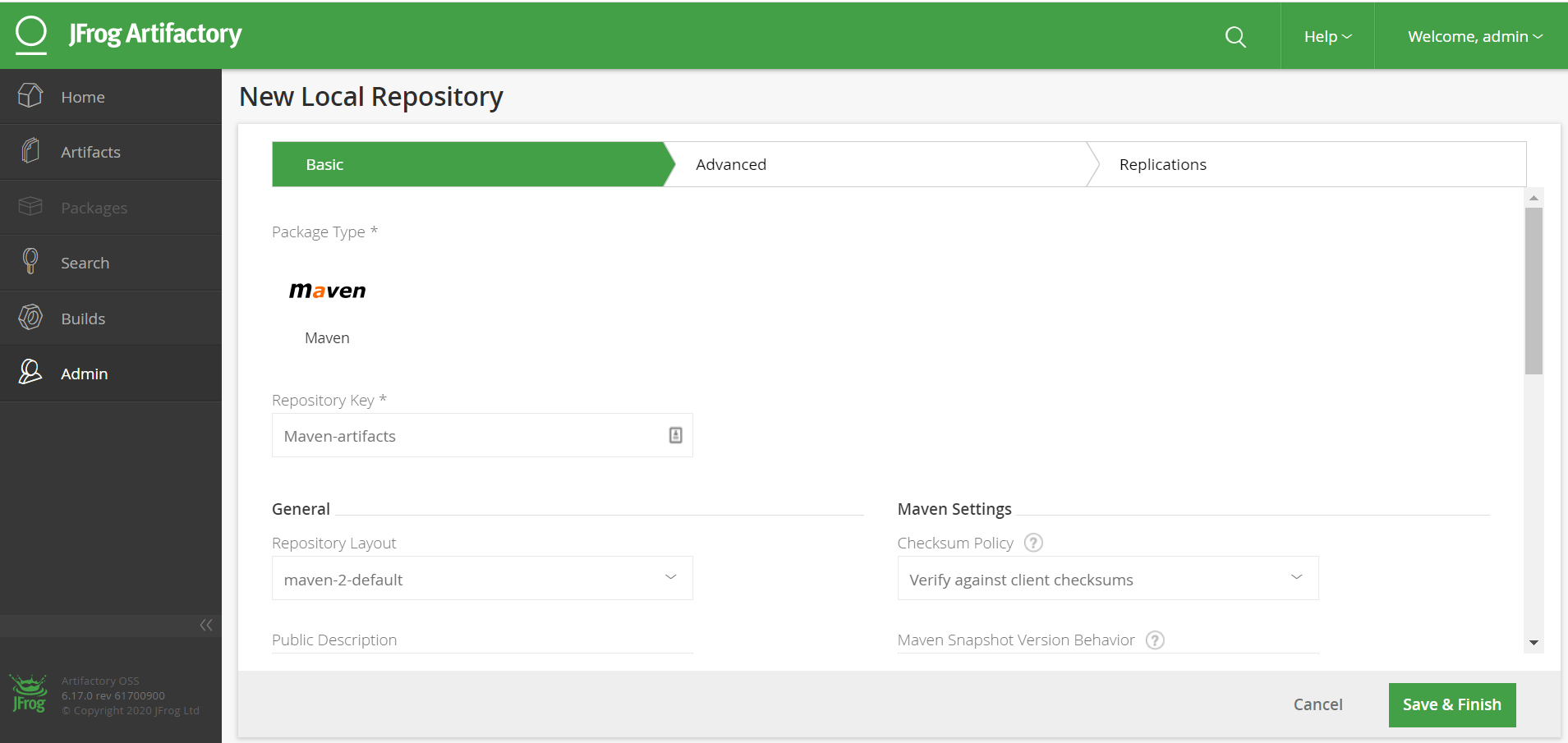Click the JFrog Artifactory logo circle

tap(31, 34)
